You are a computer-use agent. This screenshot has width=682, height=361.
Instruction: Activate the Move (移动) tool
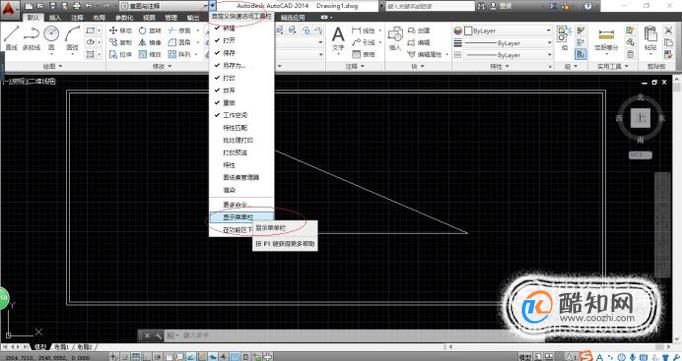coord(120,30)
